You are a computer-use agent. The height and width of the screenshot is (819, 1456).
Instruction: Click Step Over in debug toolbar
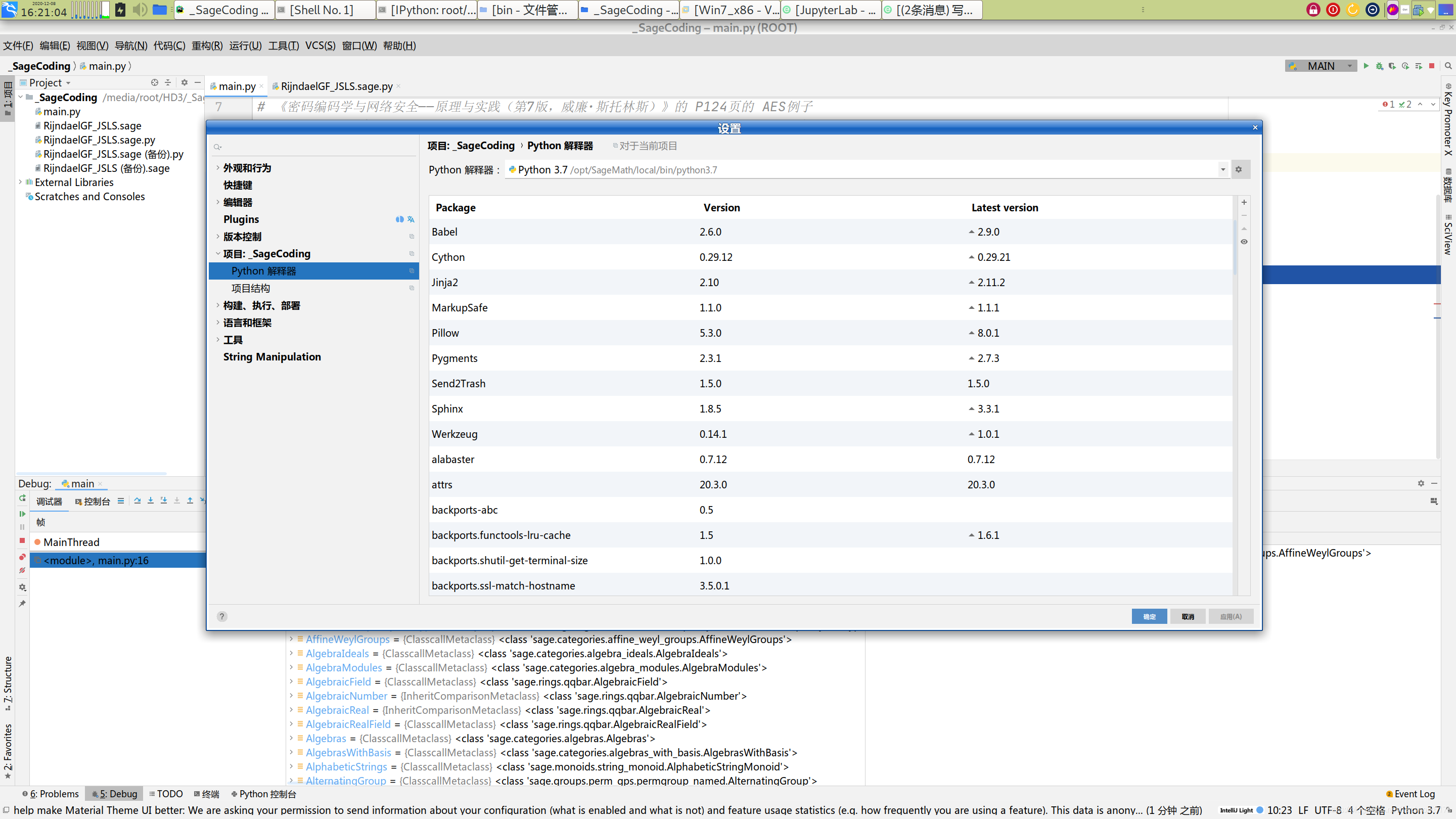(x=138, y=501)
